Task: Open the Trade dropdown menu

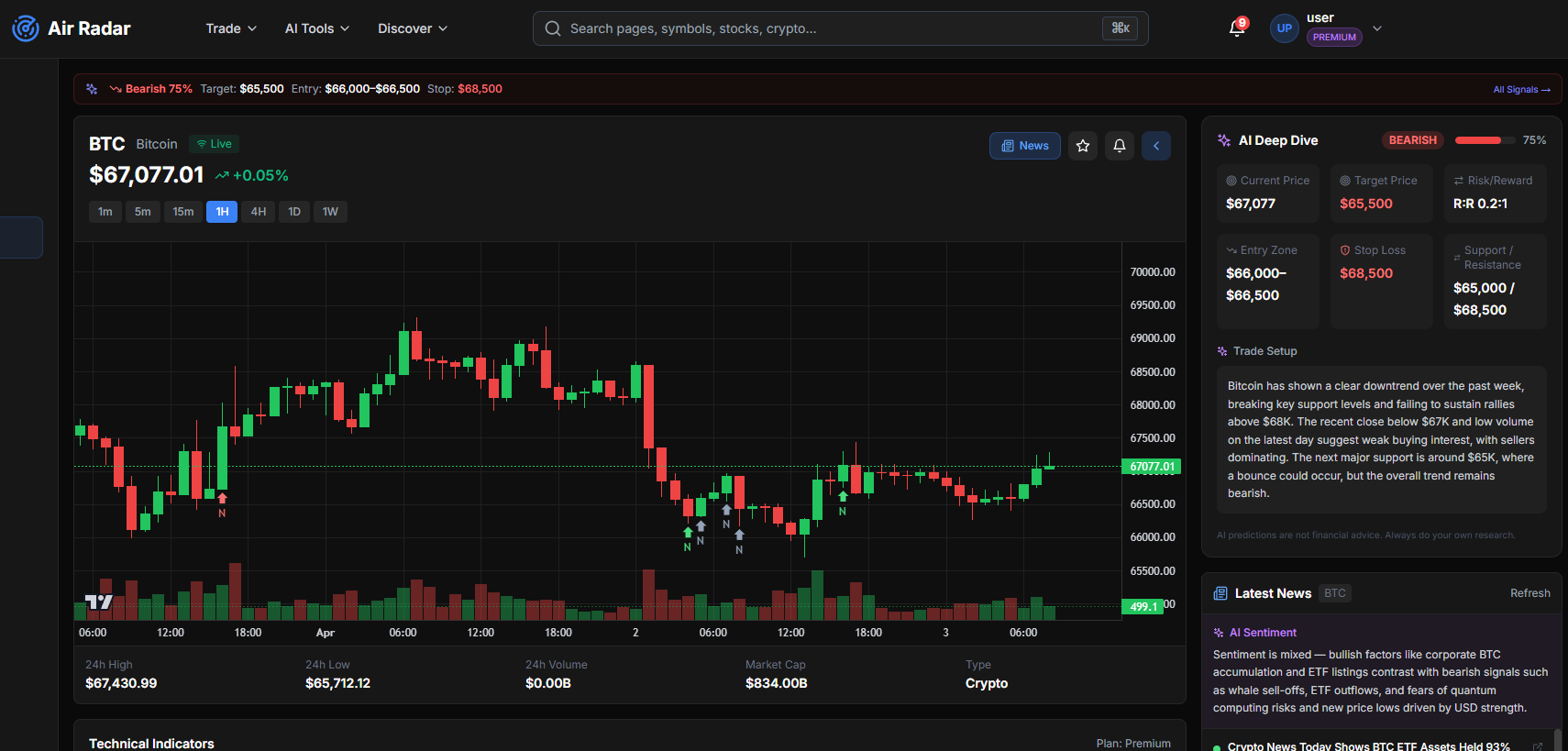Action: [x=231, y=28]
